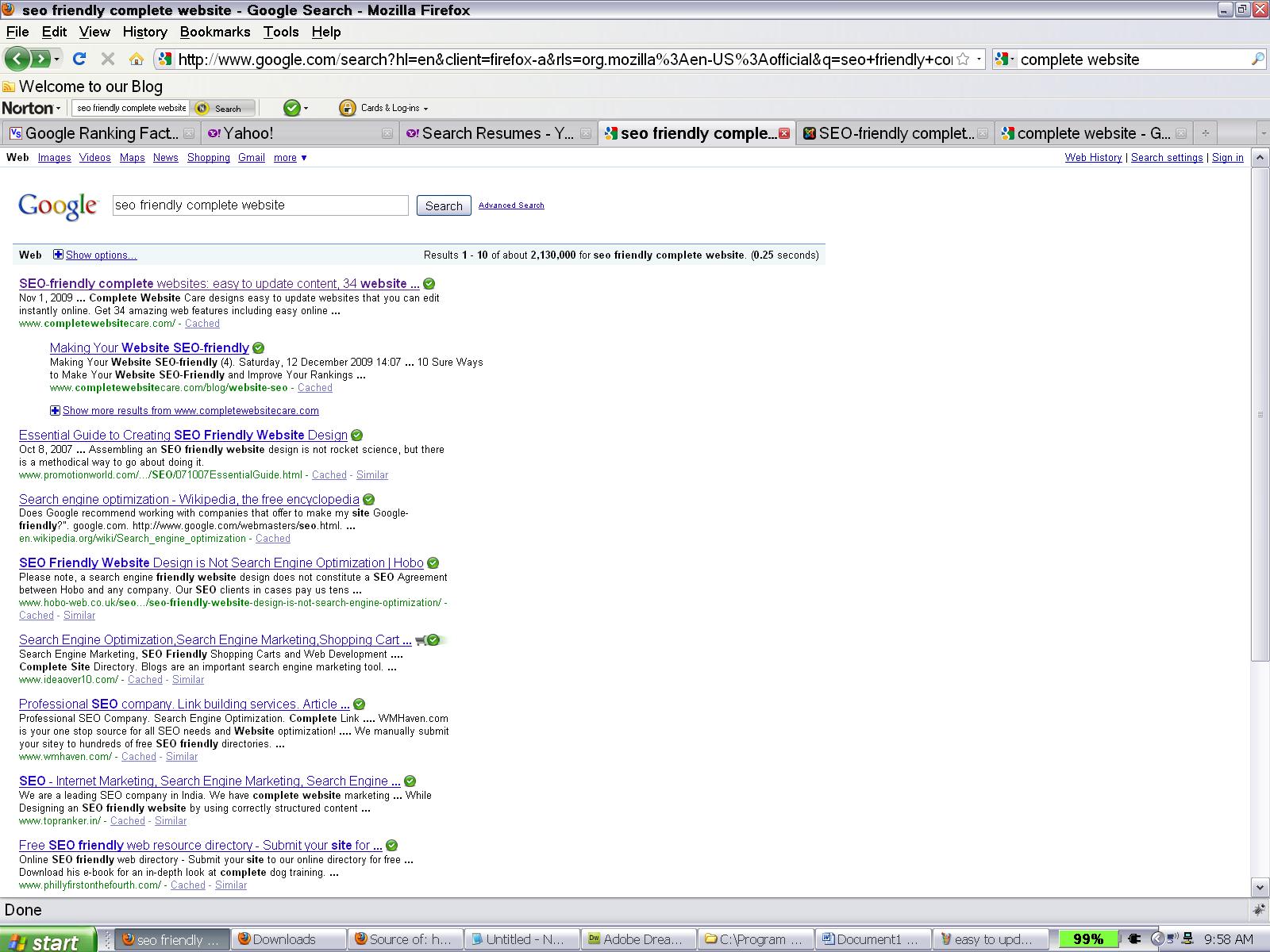Click the scroll down arrow

pyautogui.click(x=1260, y=887)
